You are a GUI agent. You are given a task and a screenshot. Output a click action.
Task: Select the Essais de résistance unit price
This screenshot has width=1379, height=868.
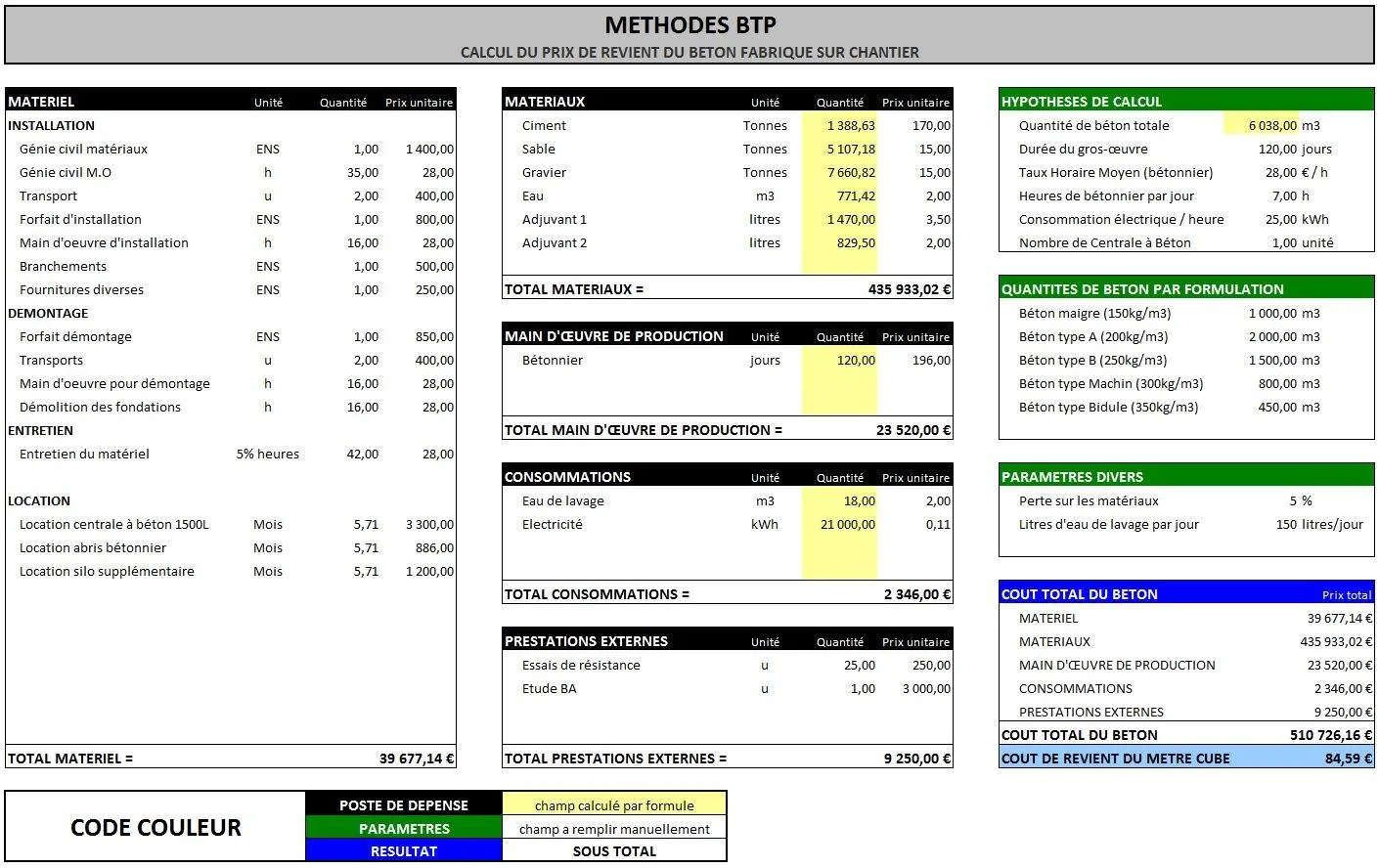coord(916,665)
